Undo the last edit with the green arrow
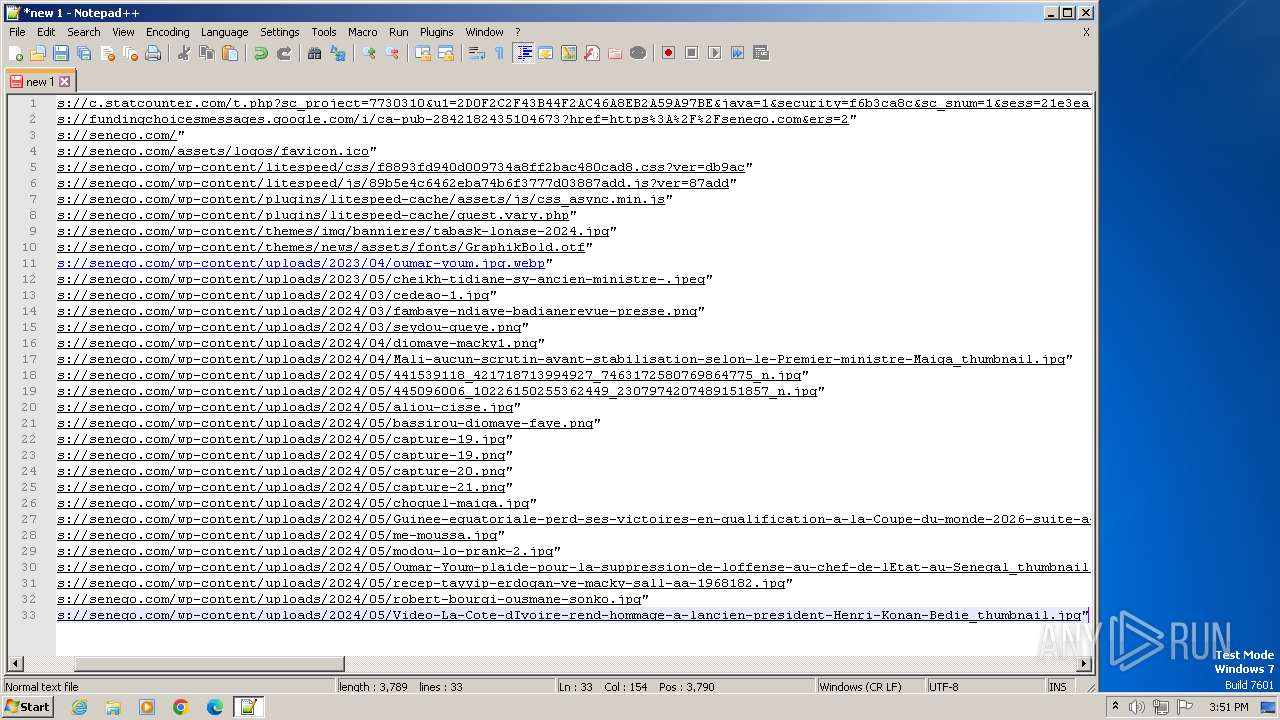Viewport: 1280px width, 720px height. click(x=261, y=53)
